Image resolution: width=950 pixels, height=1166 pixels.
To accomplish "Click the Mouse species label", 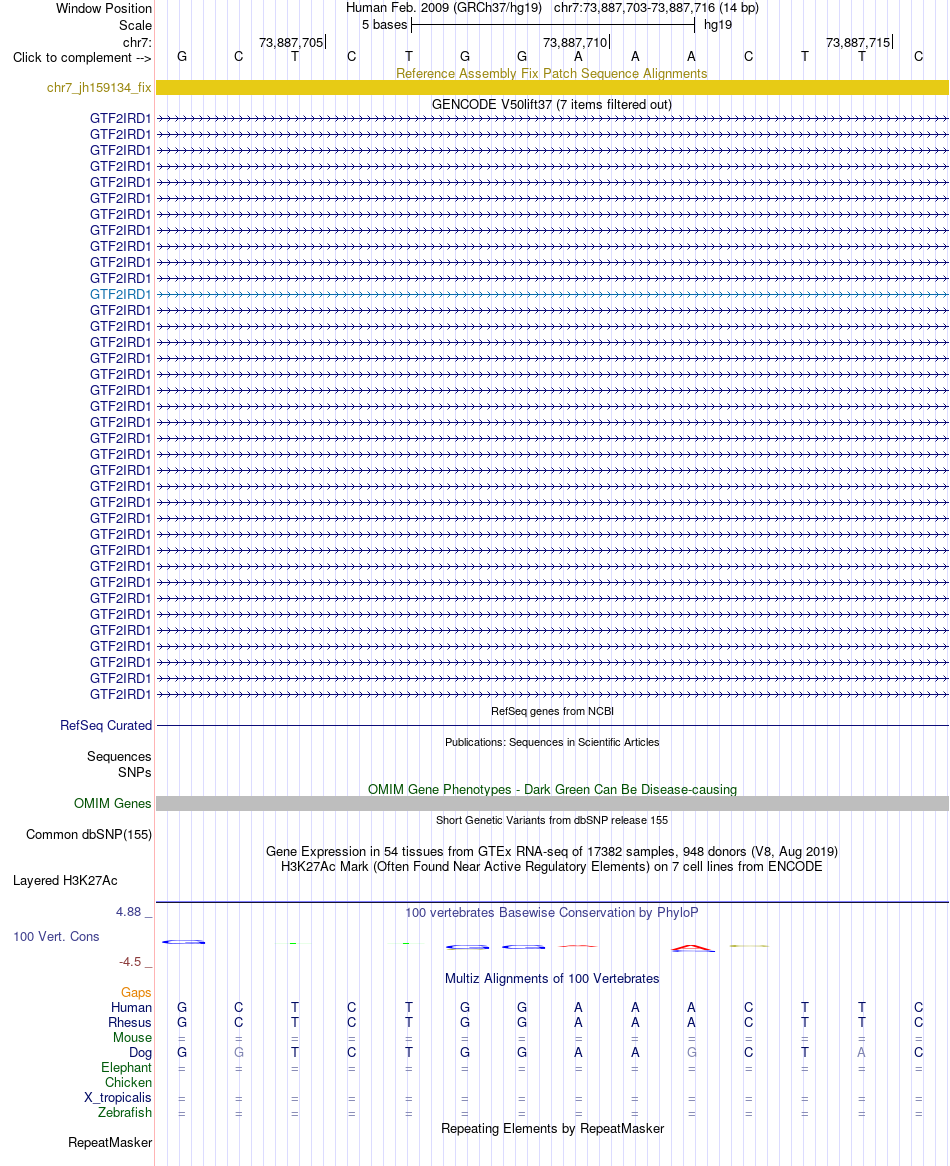I will [x=132, y=1038].
